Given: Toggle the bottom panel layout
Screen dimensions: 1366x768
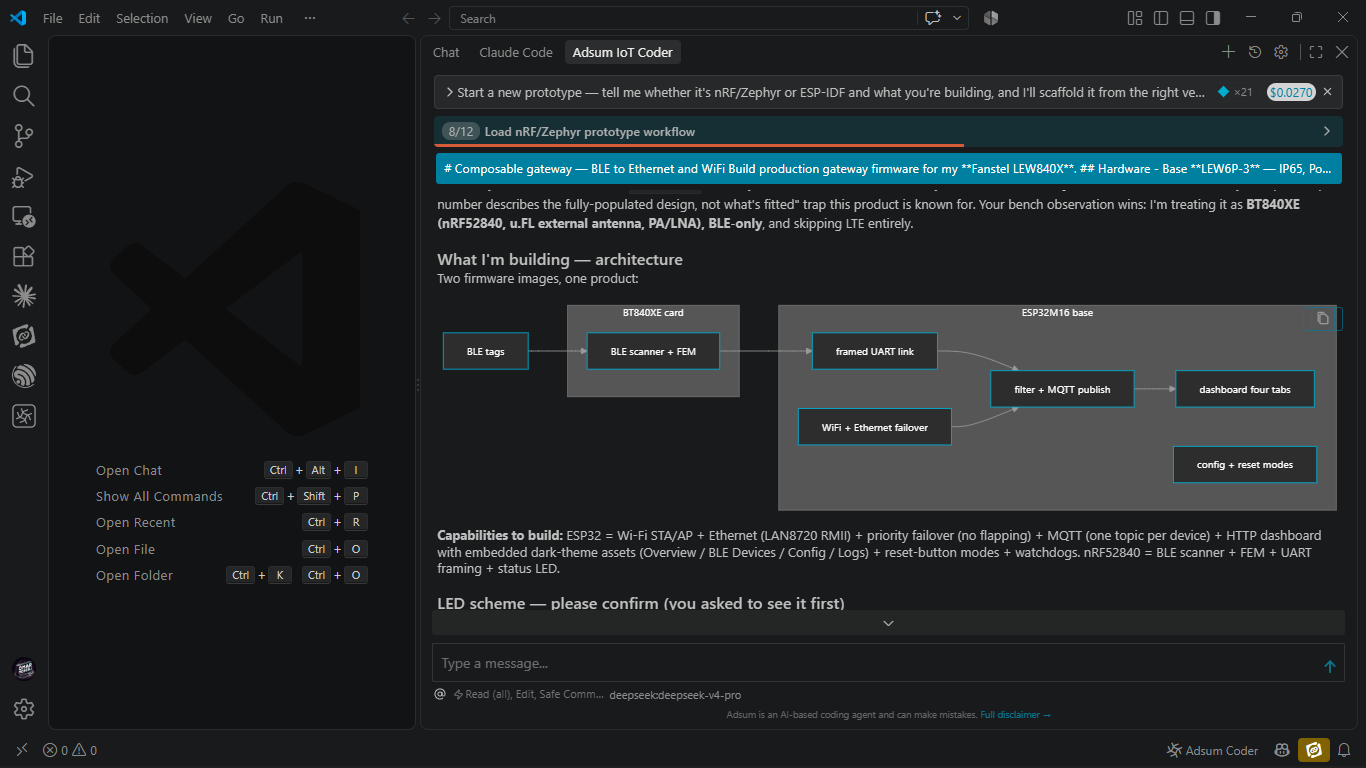Looking at the screenshot, I should pyautogui.click(x=1187, y=18).
